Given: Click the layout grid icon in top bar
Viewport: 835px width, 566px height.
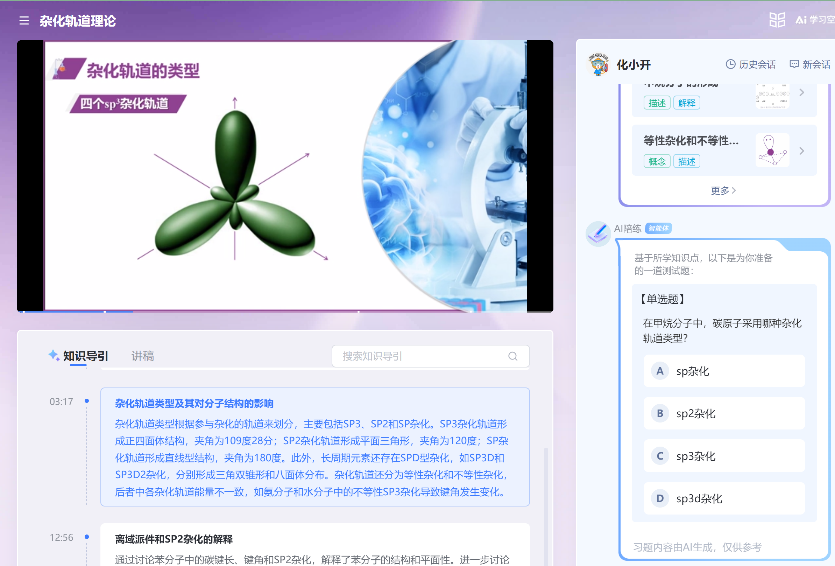Looking at the screenshot, I should [x=777, y=20].
